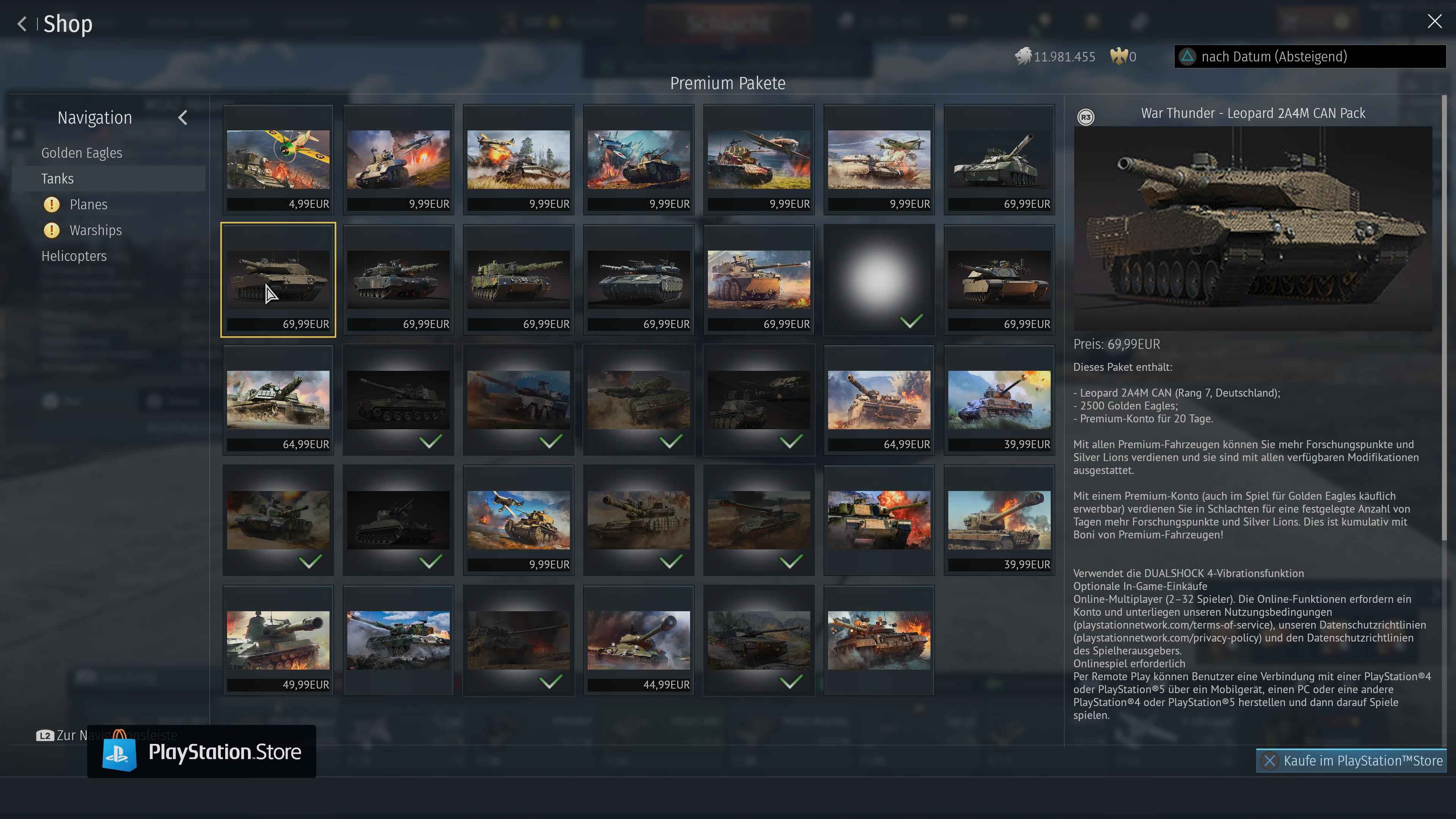Click the silver lion currency icon
The width and height of the screenshot is (1456, 819).
(x=1024, y=56)
